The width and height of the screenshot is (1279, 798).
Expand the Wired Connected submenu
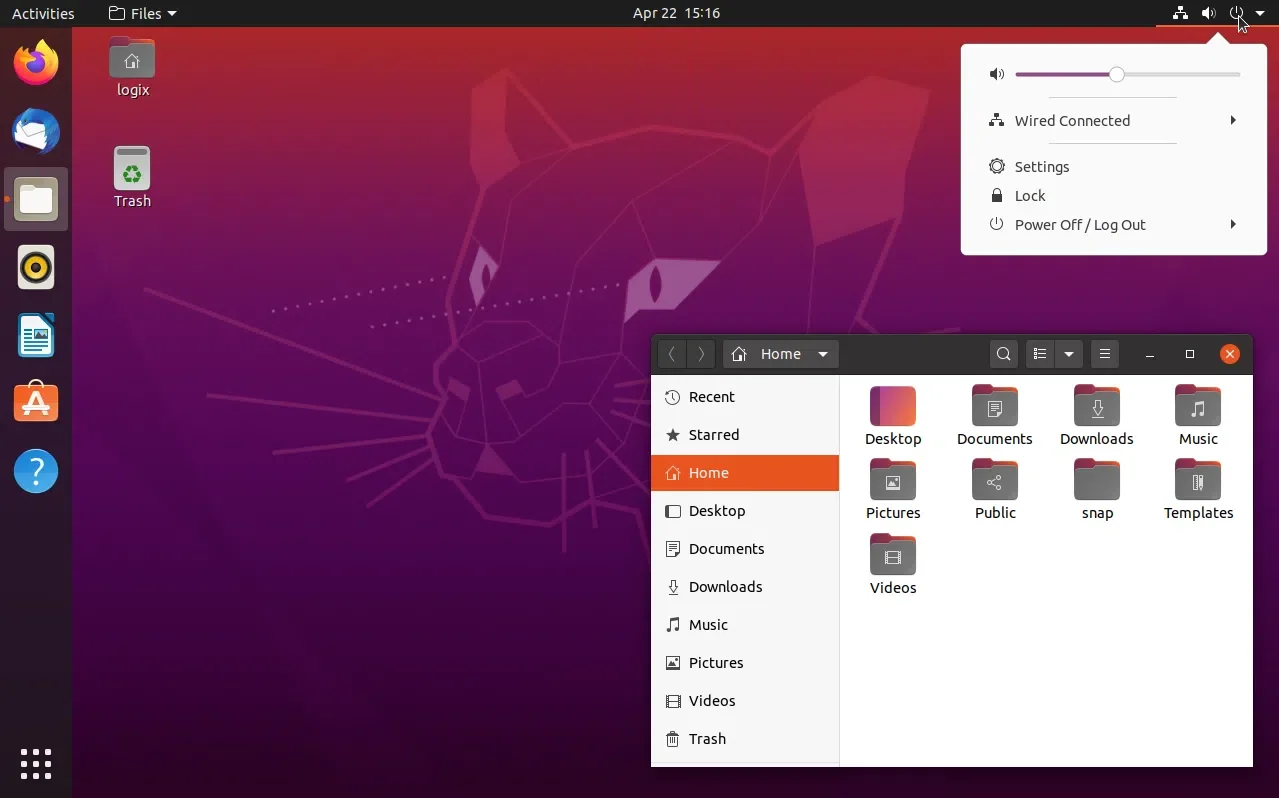(1114, 121)
